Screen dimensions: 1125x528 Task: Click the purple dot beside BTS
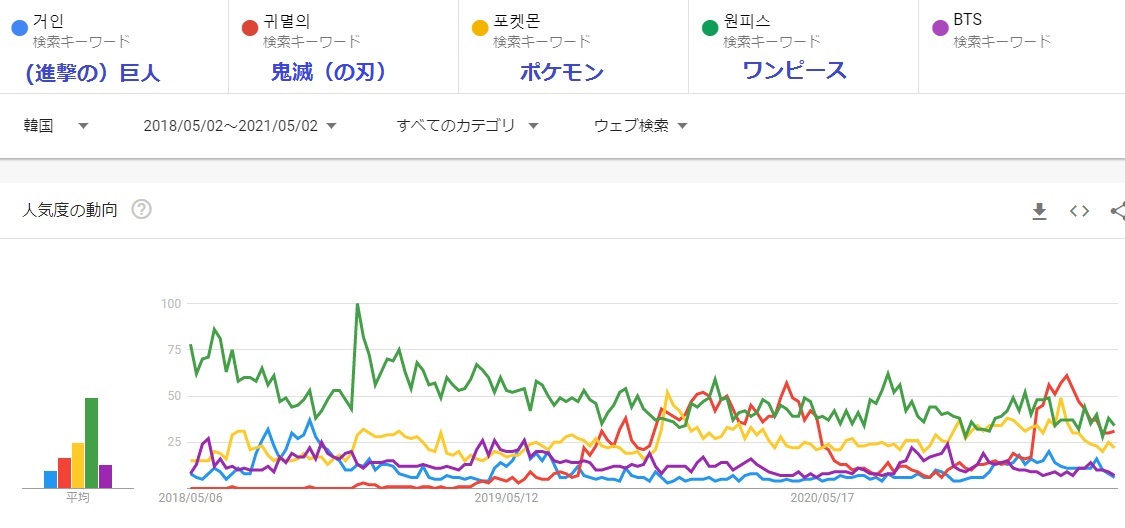pyautogui.click(x=939, y=28)
